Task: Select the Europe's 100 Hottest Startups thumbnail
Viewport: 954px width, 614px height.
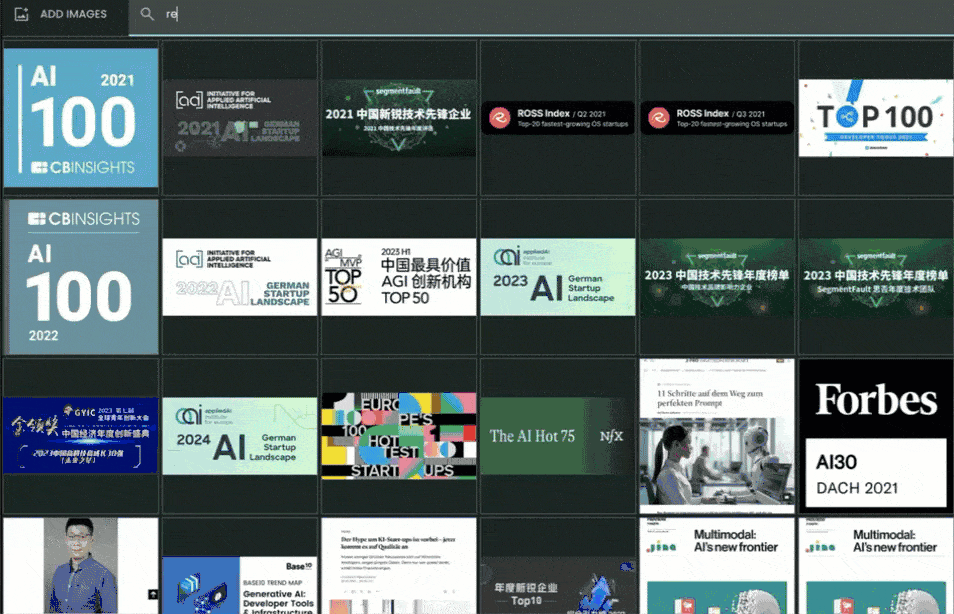Action: pos(399,436)
